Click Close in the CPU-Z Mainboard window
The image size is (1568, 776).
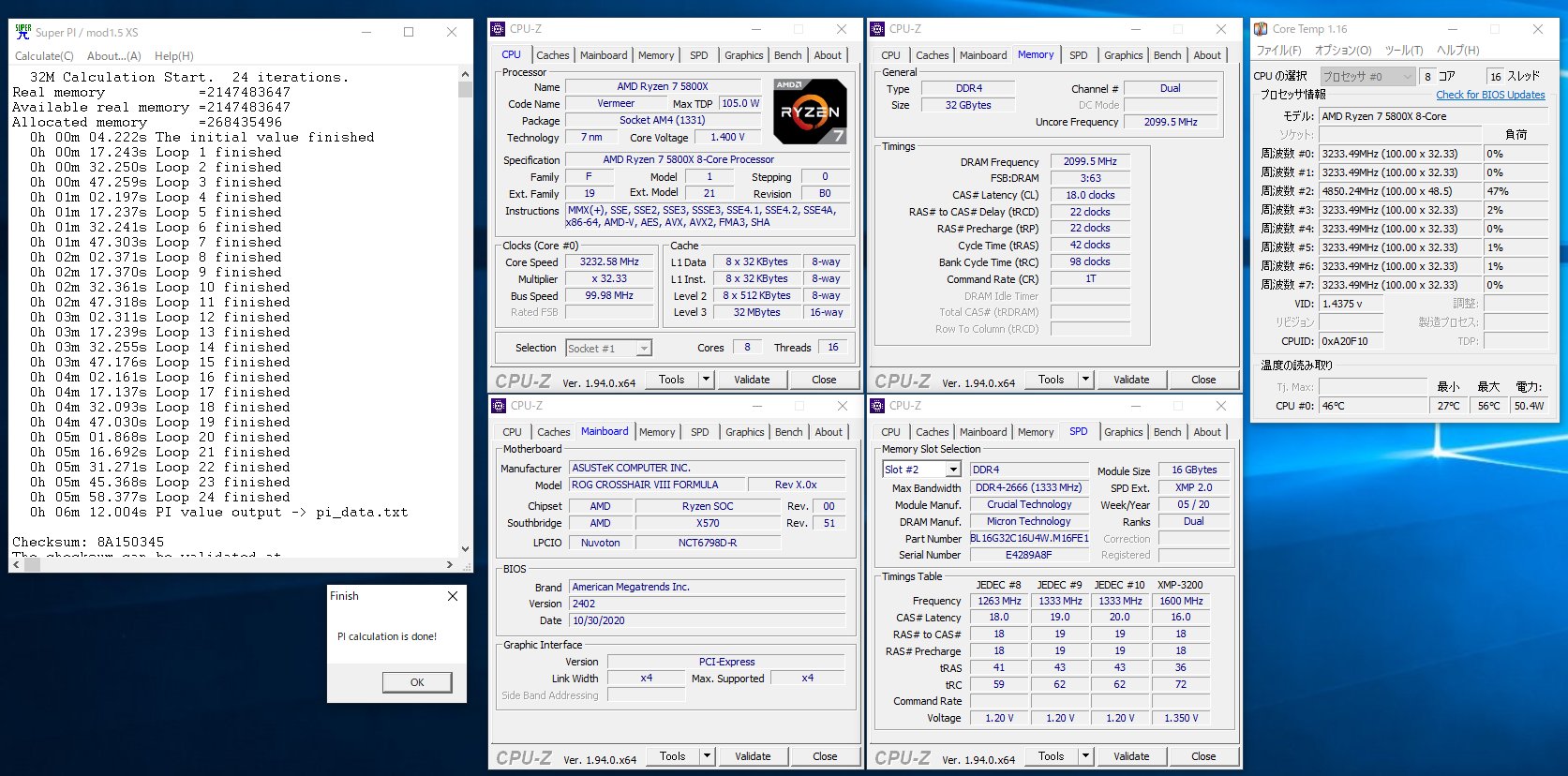point(826,756)
